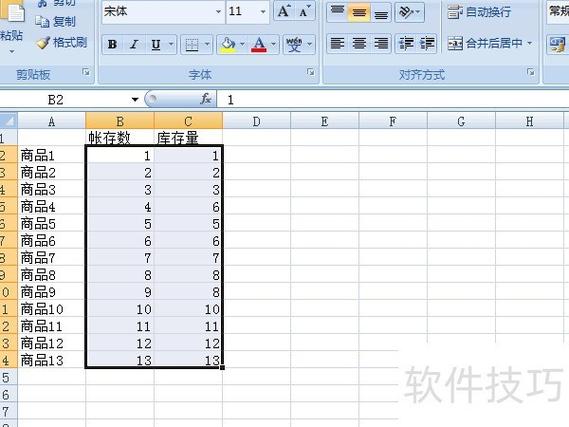Select column A header
Image resolution: width=569 pixels, height=427 pixels.
coord(52,121)
